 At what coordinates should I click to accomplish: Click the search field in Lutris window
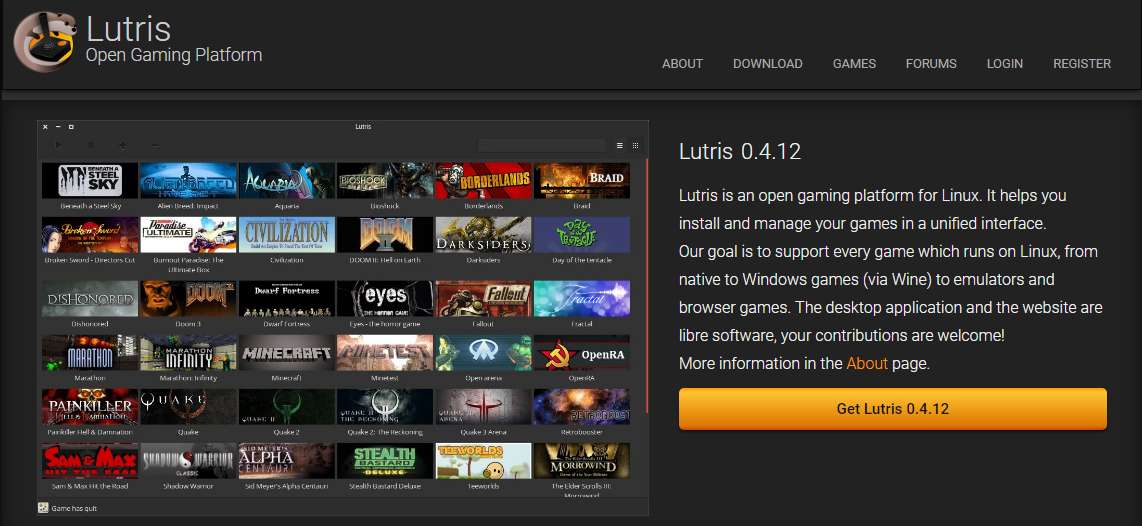541,146
